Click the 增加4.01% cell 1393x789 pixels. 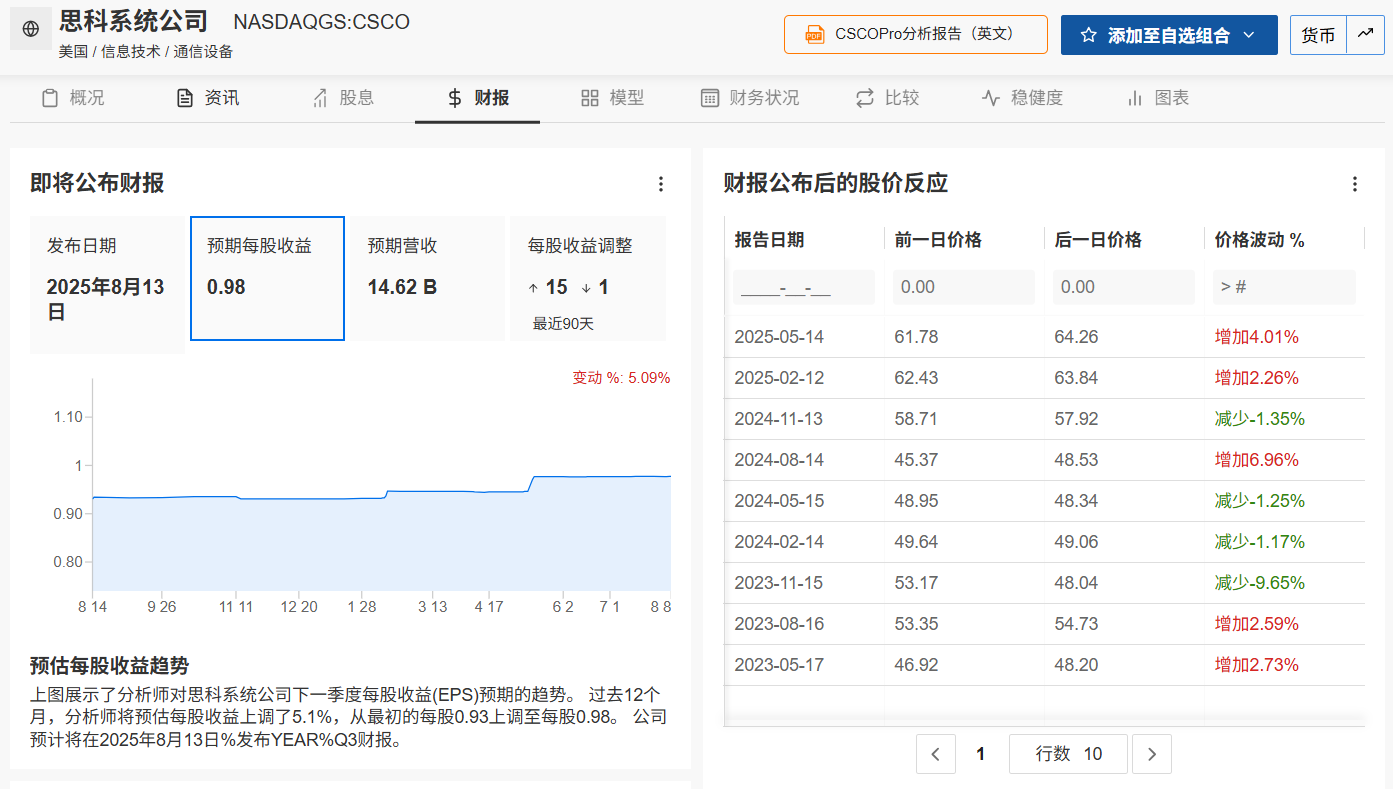pos(1257,337)
